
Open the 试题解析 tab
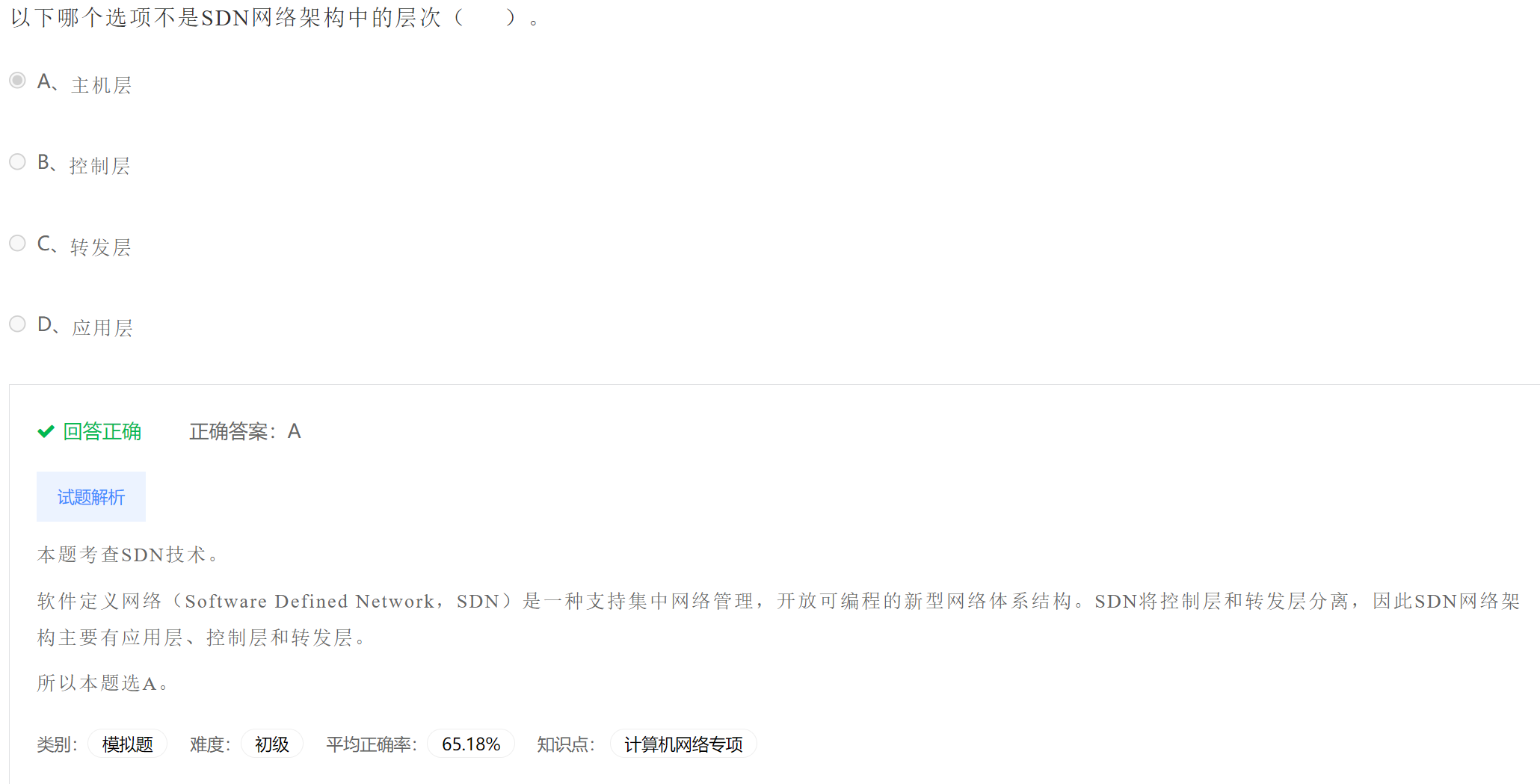[91, 497]
